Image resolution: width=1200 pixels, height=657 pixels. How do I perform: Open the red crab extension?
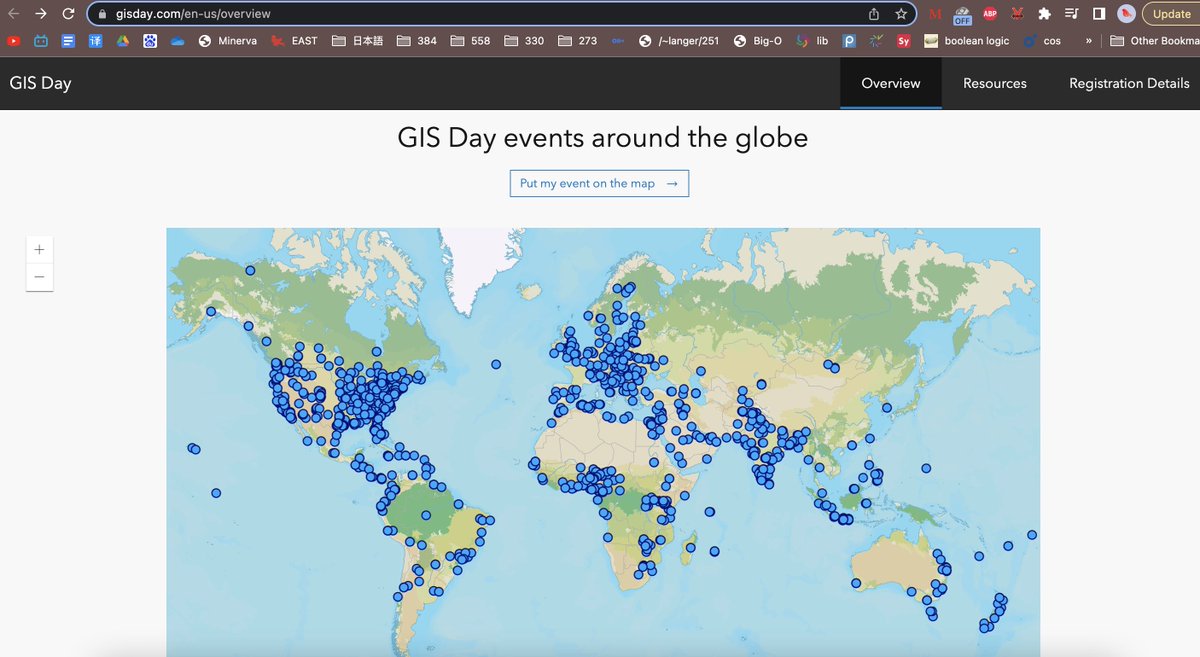click(1018, 14)
